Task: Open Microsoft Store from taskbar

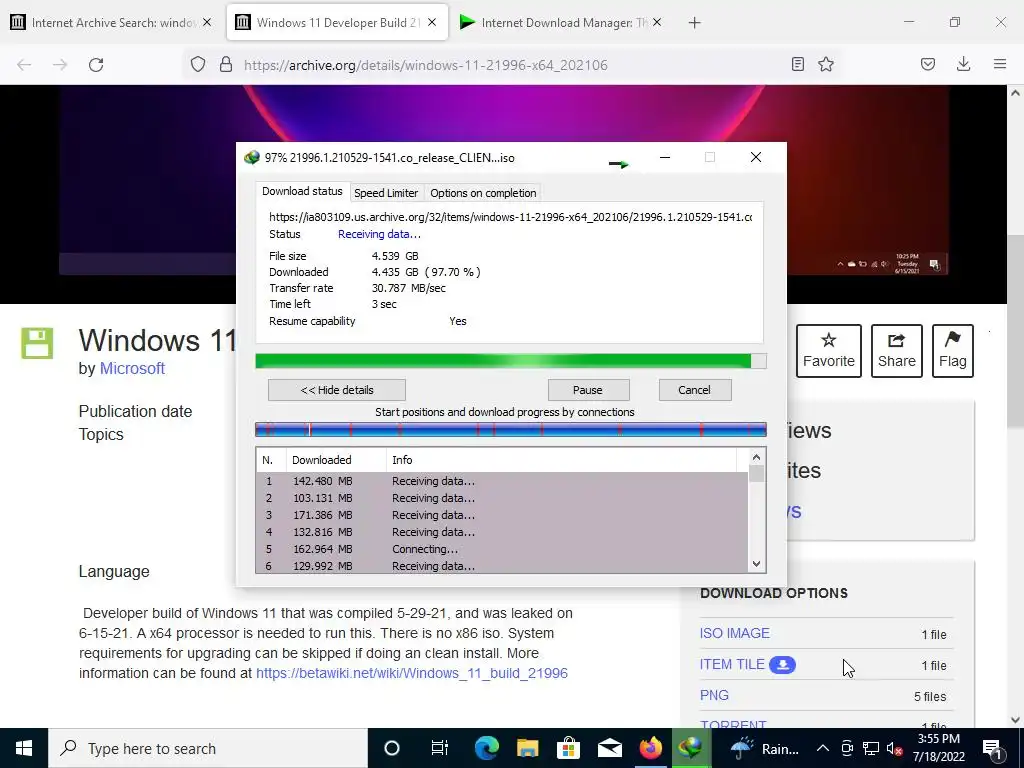Action: (x=569, y=748)
